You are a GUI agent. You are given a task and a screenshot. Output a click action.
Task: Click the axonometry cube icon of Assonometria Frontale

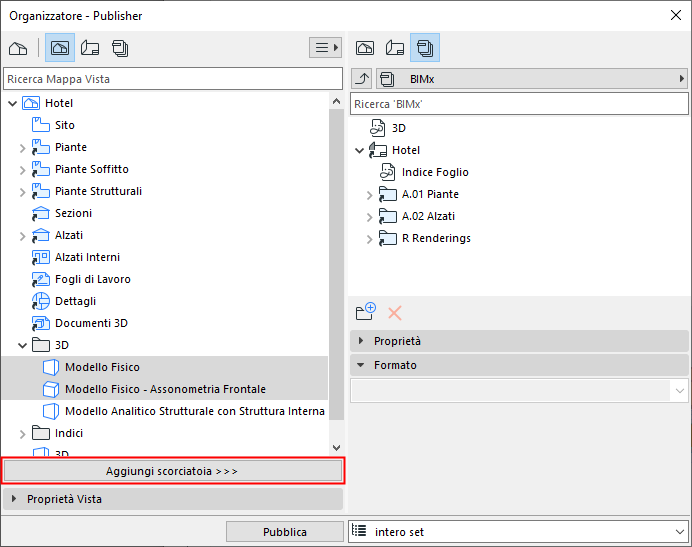(51, 389)
